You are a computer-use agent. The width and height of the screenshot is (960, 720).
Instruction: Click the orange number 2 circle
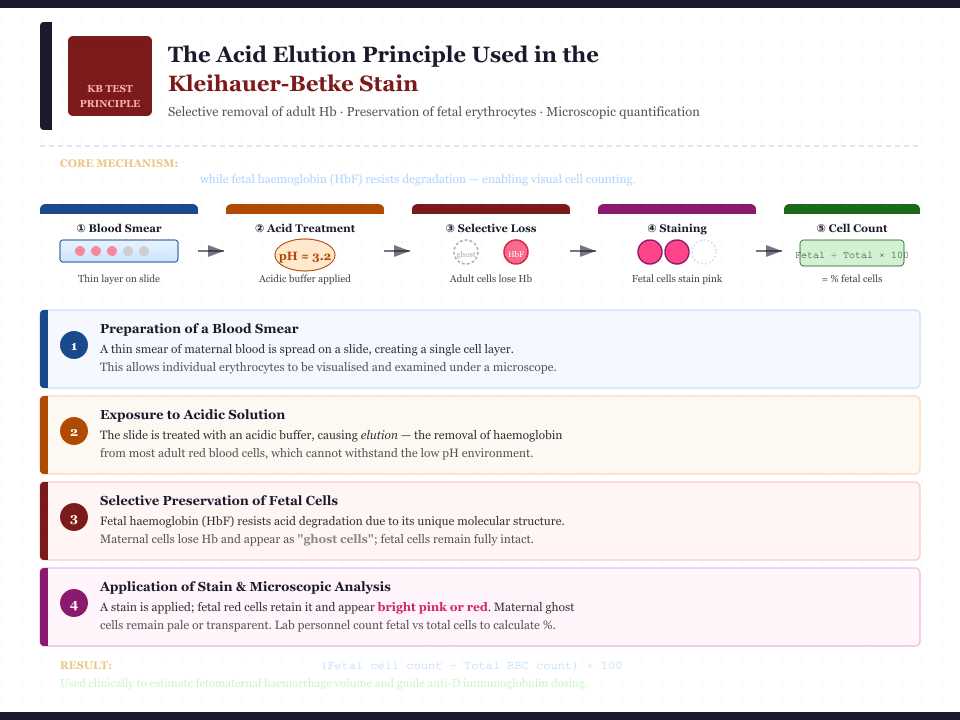(x=73, y=432)
